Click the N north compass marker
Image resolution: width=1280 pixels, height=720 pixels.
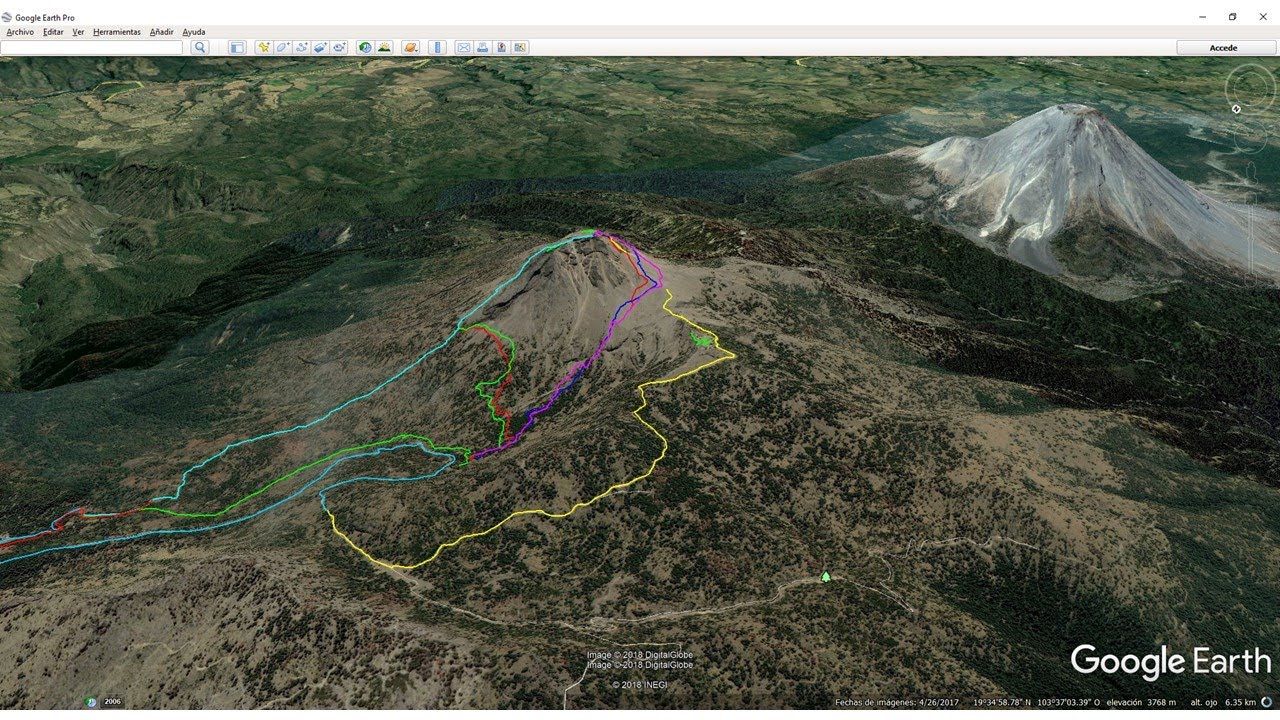tap(1236, 108)
